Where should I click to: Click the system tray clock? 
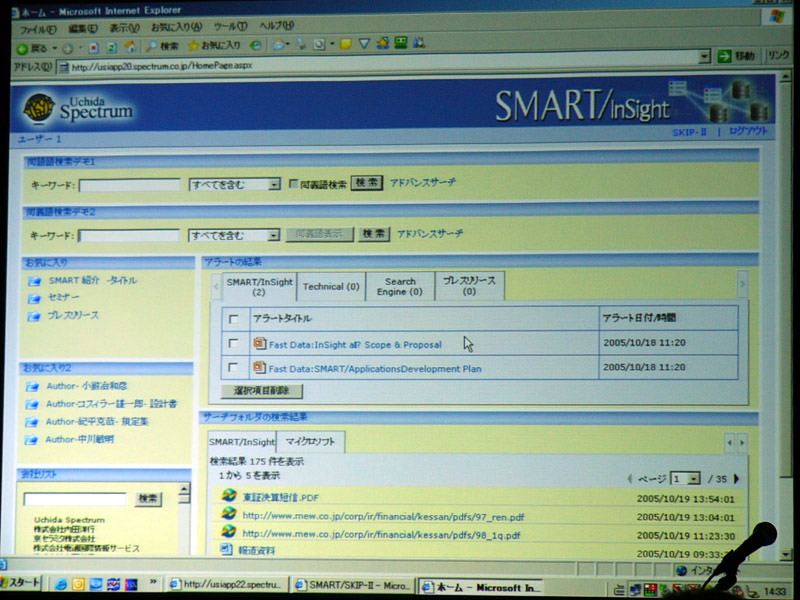pyautogui.click(x=776, y=591)
